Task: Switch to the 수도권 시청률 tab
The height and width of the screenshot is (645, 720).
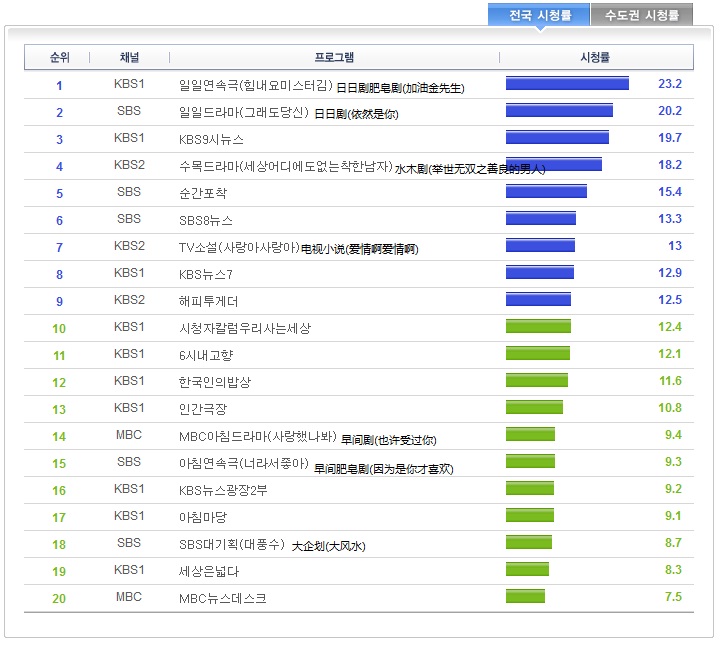Action: pos(641,15)
